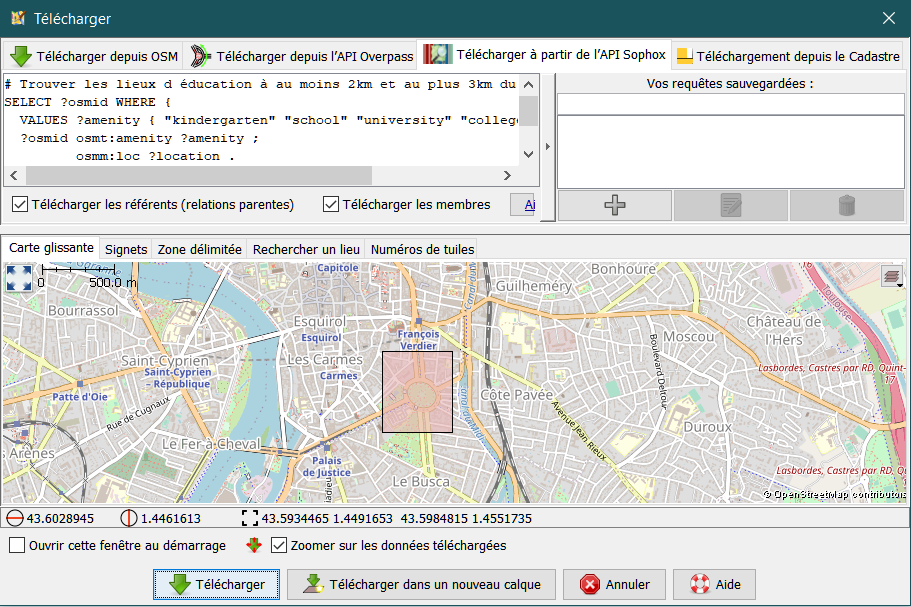Click inside the Sophox query text area
The width and height of the screenshot is (911, 607).
260,120
